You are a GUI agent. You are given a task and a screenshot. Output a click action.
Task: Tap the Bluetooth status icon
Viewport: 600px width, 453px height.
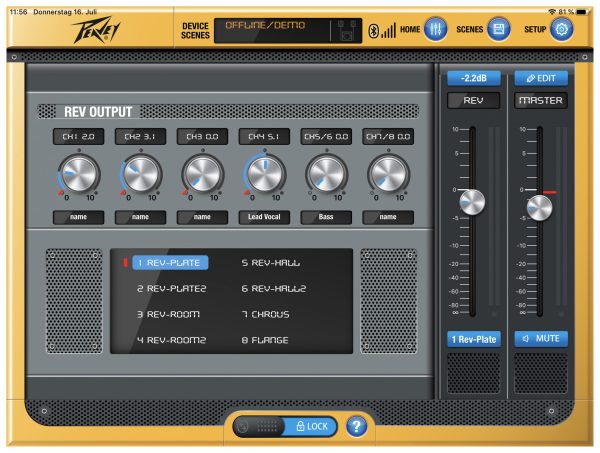click(373, 31)
